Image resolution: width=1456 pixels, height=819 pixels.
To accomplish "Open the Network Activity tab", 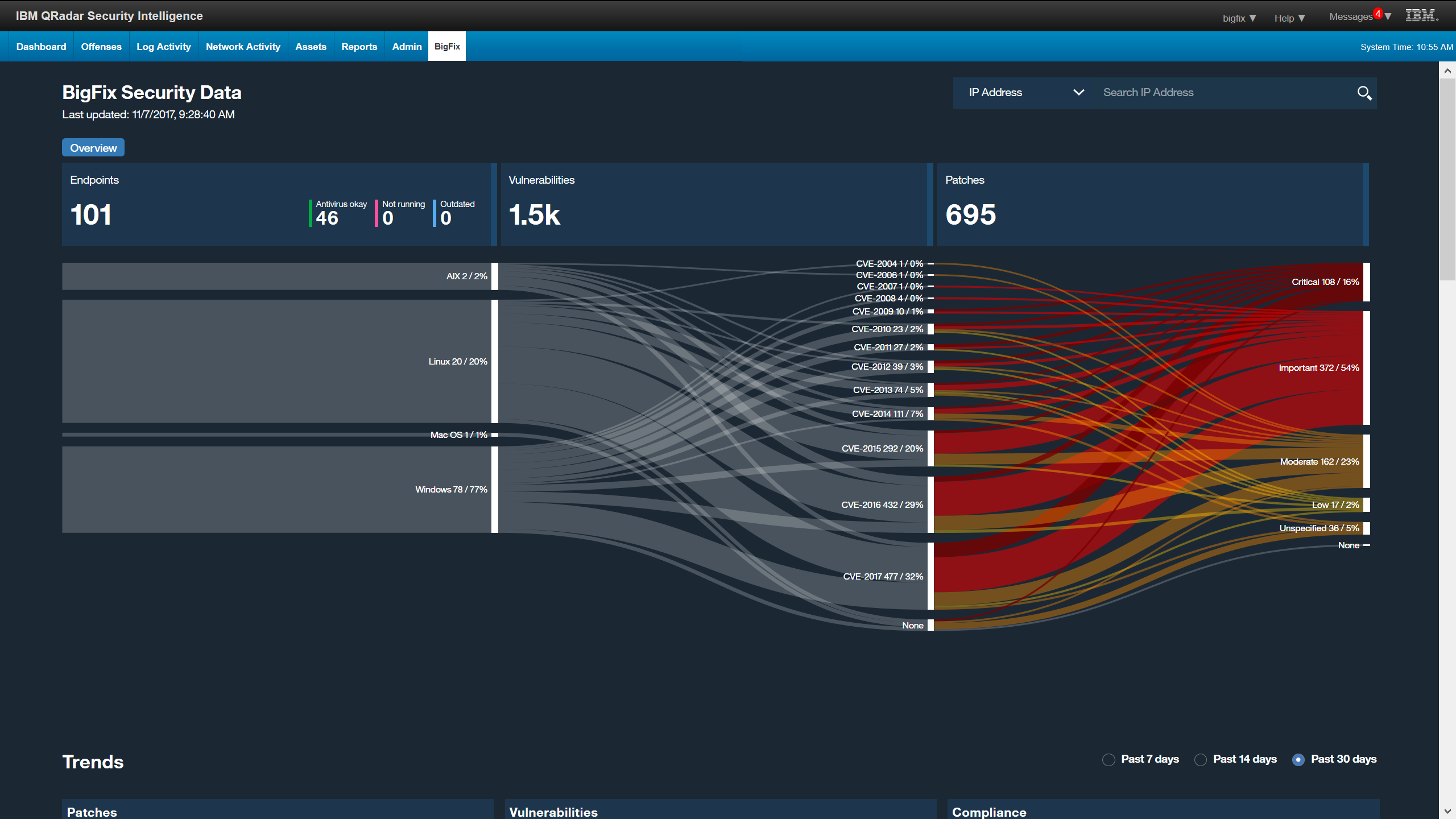I will tap(243, 46).
